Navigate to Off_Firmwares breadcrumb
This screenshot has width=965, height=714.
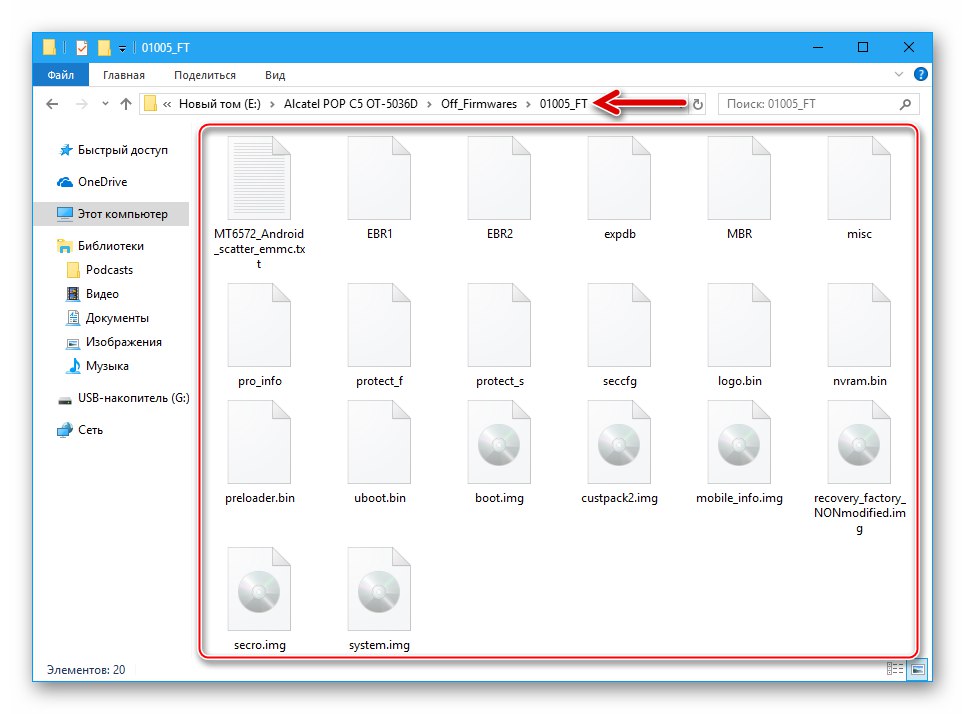click(x=479, y=104)
